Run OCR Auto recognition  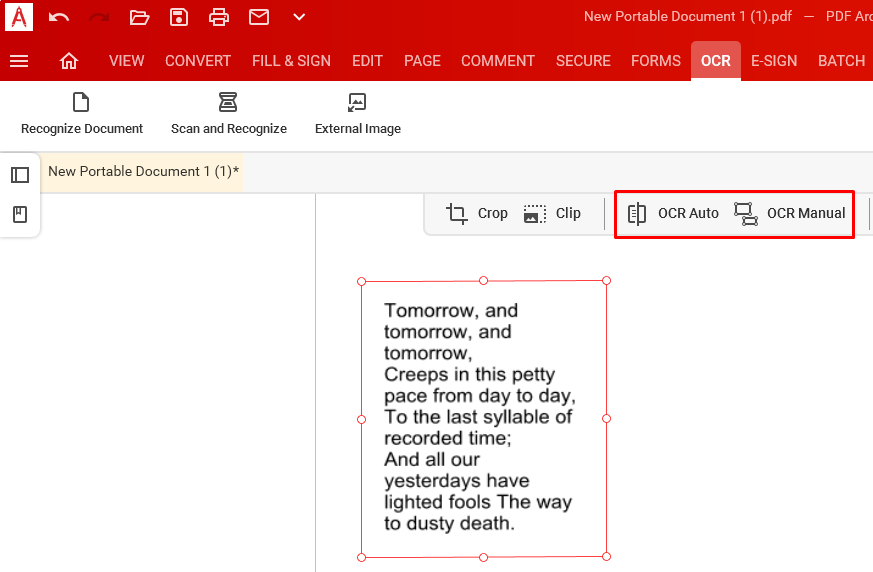click(x=673, y=213)
